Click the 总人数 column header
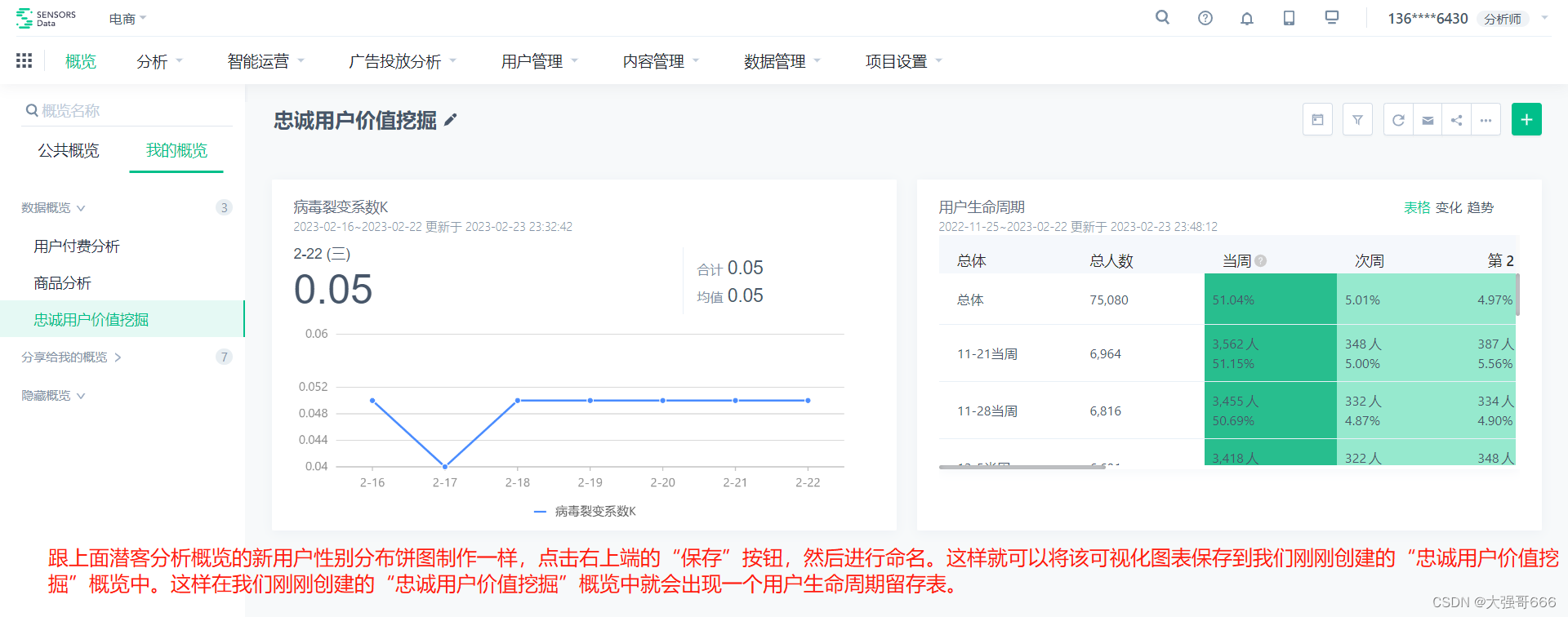Image resolution: width=1568 pixels, height=617 pixels. tap(1111, 261)
